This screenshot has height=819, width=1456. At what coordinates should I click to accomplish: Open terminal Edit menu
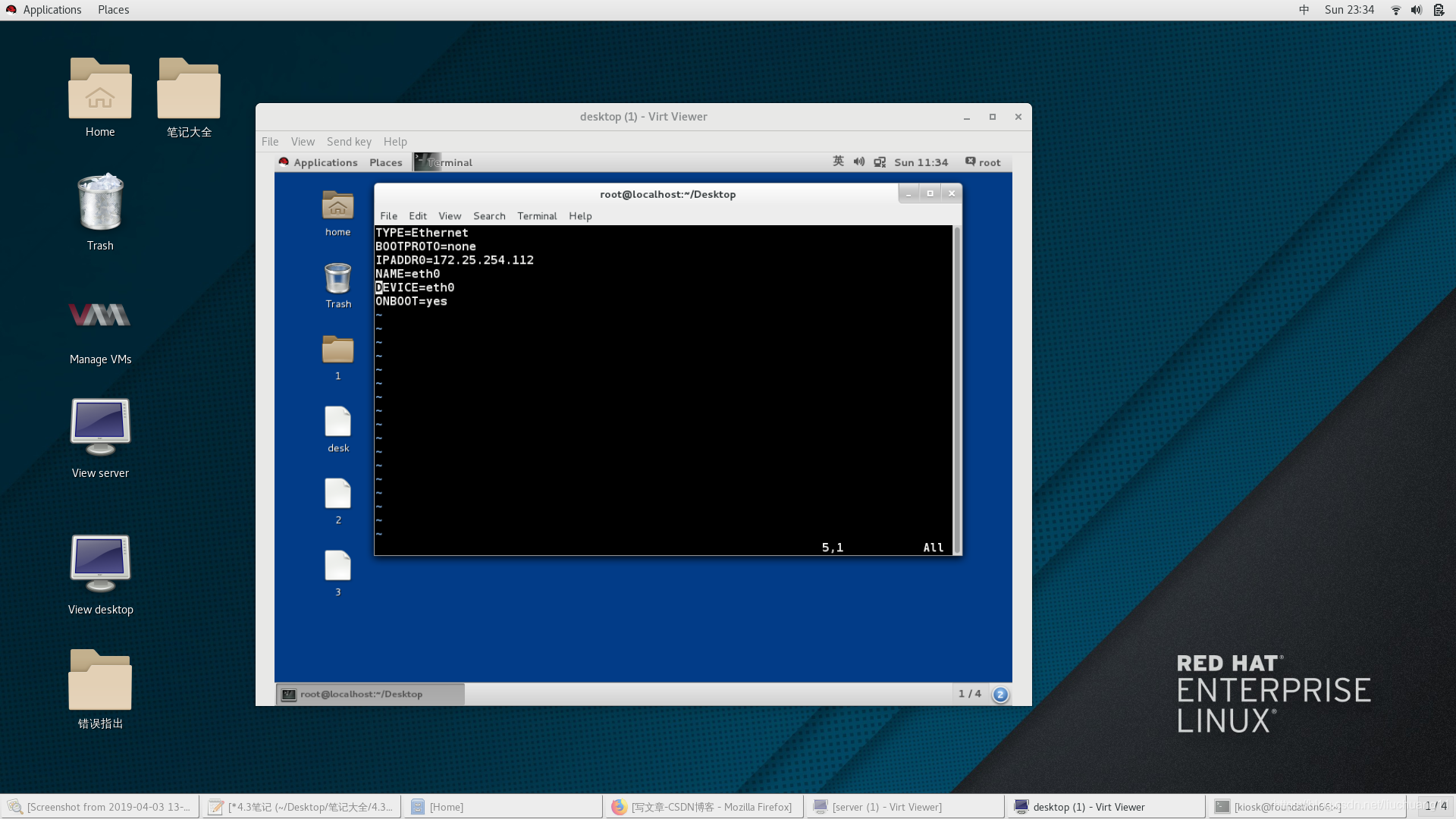418,216
